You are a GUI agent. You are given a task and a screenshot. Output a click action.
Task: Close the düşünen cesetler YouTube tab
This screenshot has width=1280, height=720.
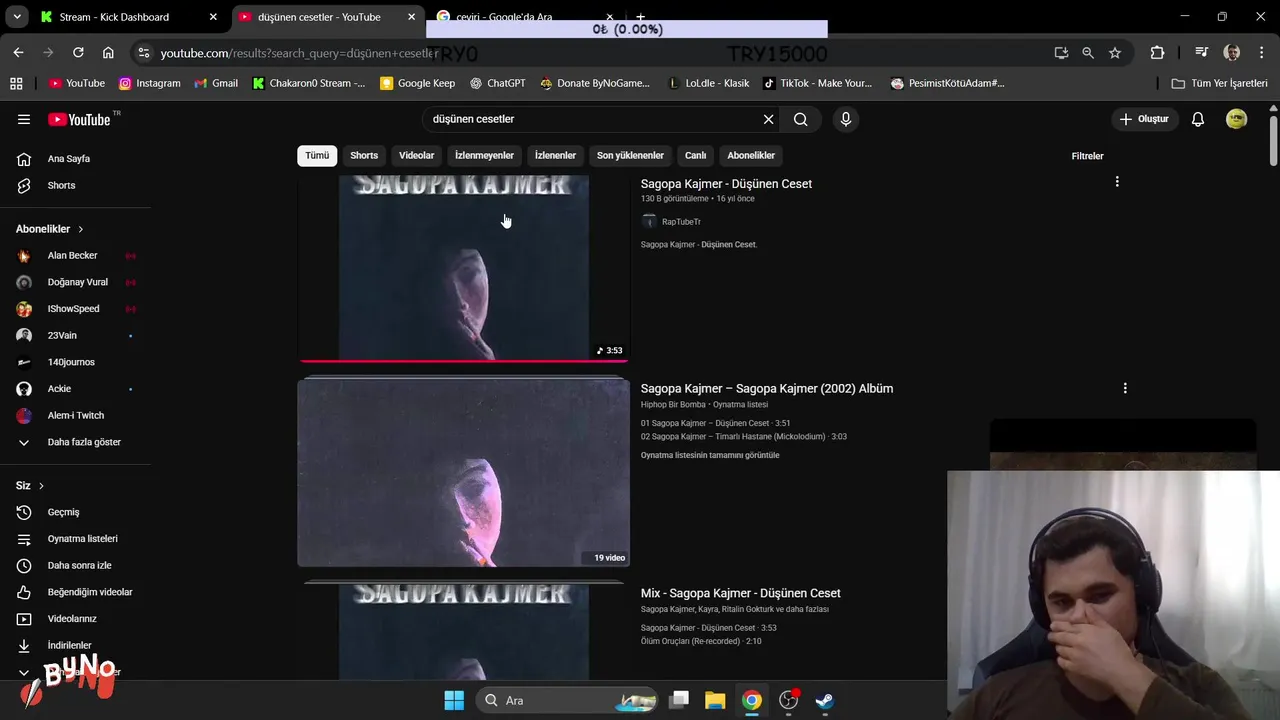pos(411,17)
